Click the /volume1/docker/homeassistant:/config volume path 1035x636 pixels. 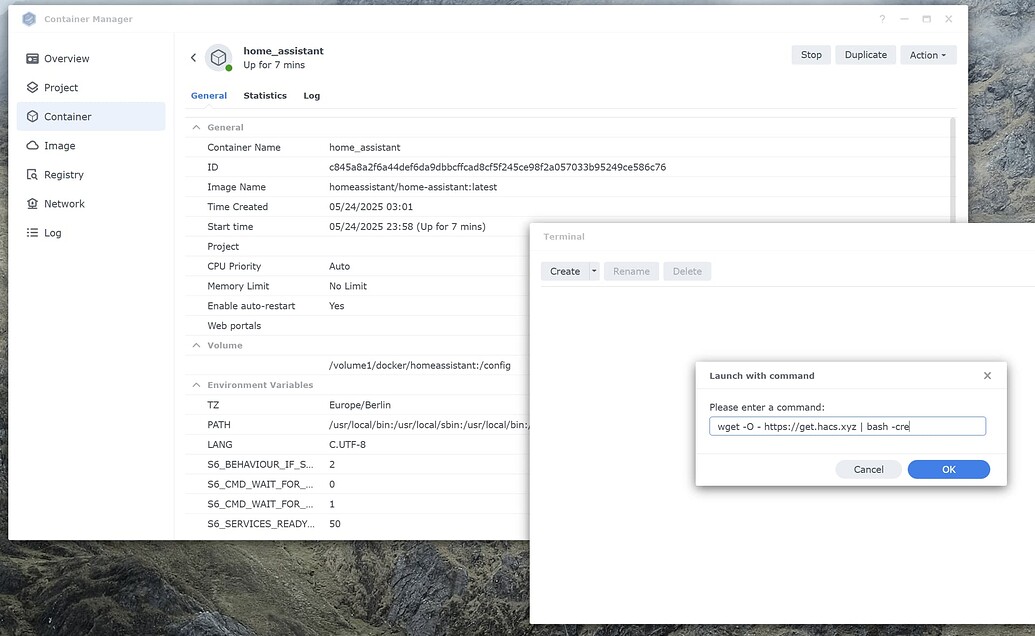[x=420, y=365]
